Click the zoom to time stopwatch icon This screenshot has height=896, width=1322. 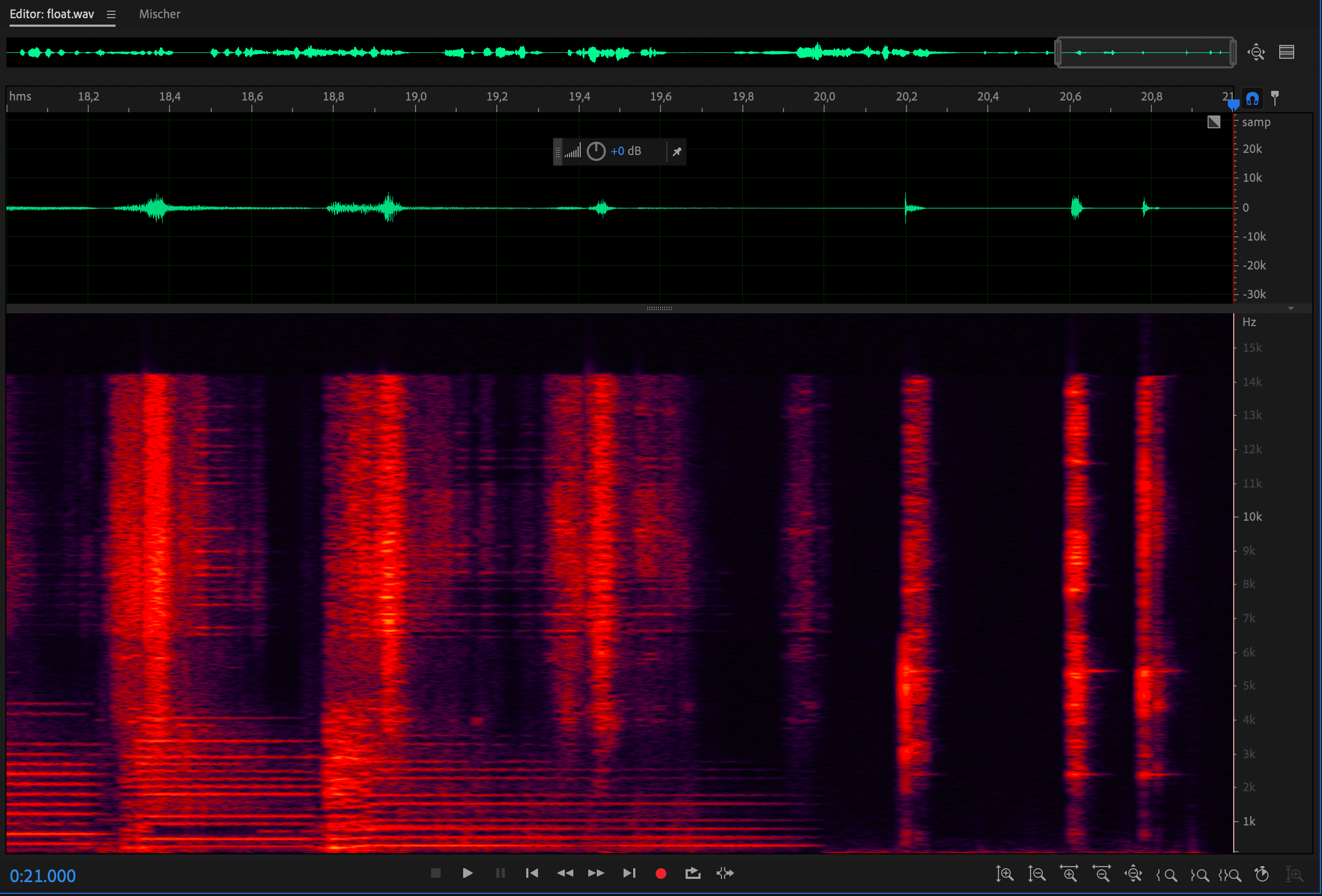coord(1262,873)
